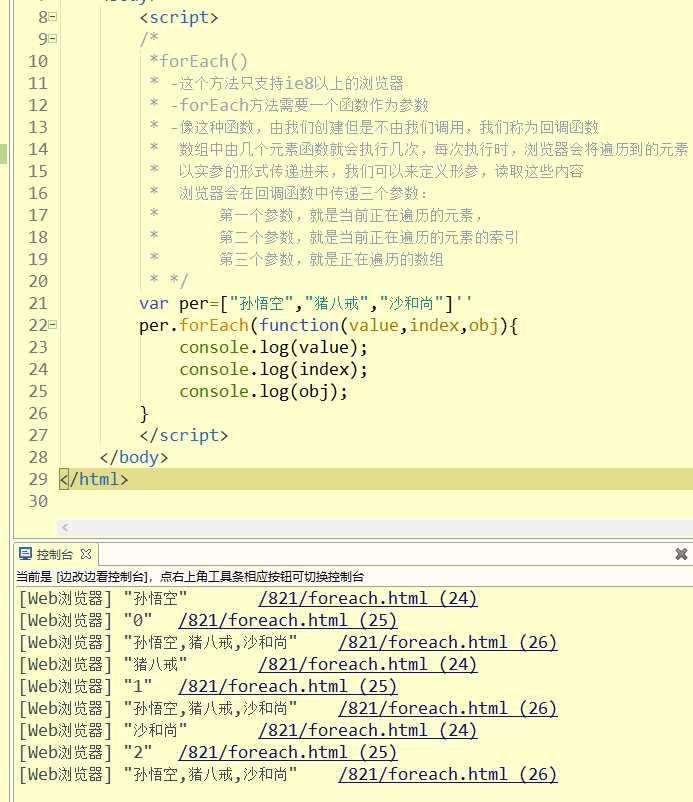Click the console.log(index); code line
This screenshot has height=802, width=693.
(273, 369)
